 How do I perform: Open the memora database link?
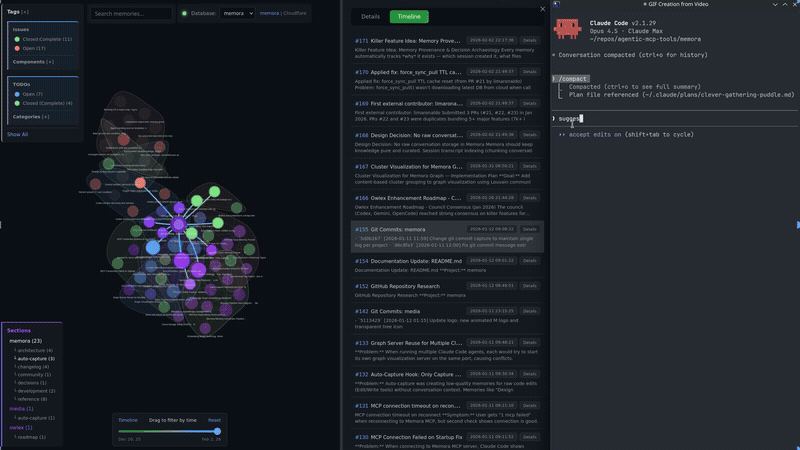269,13
